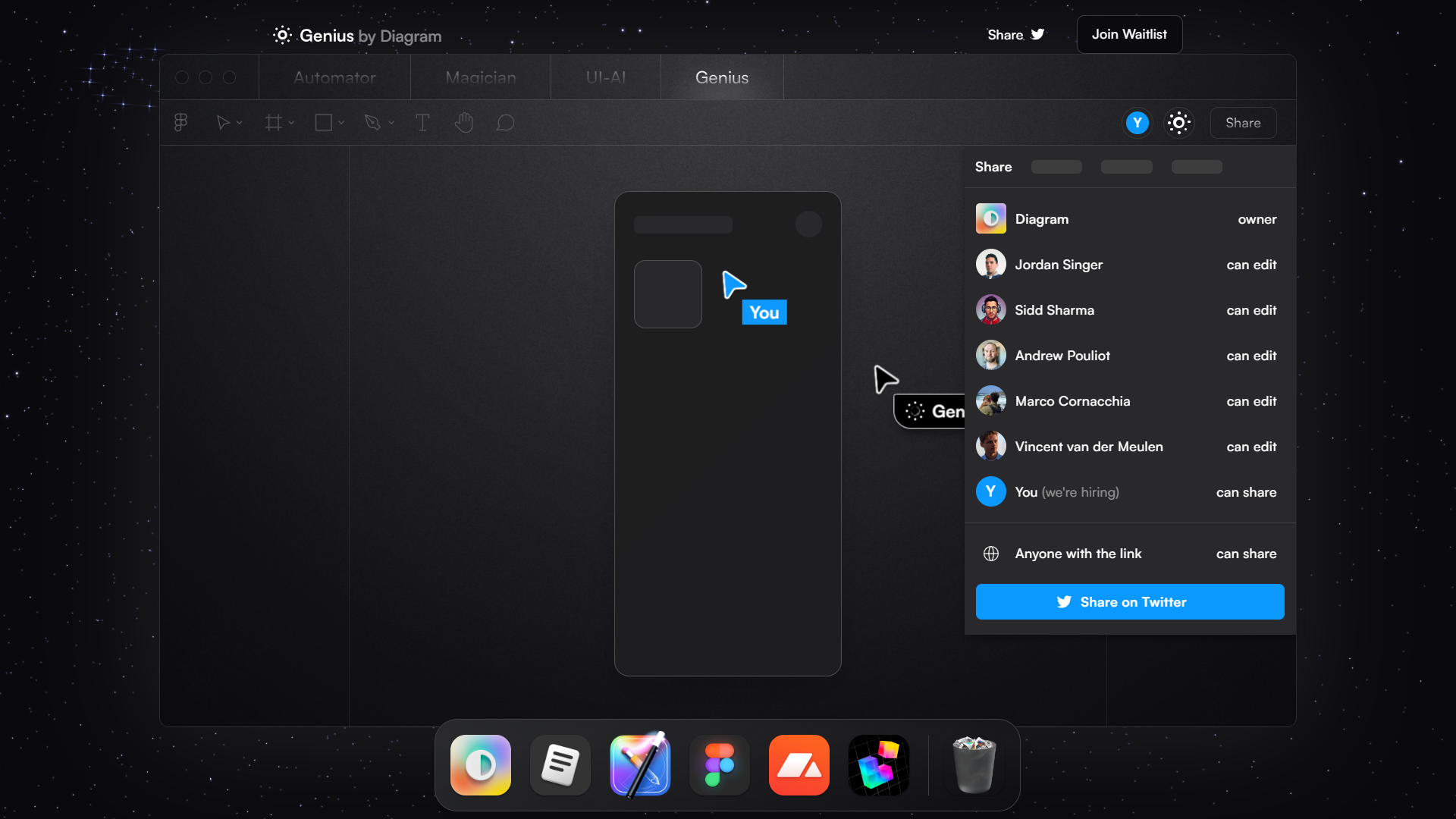Click the Join Waitlist button

tap(1129, 34)
